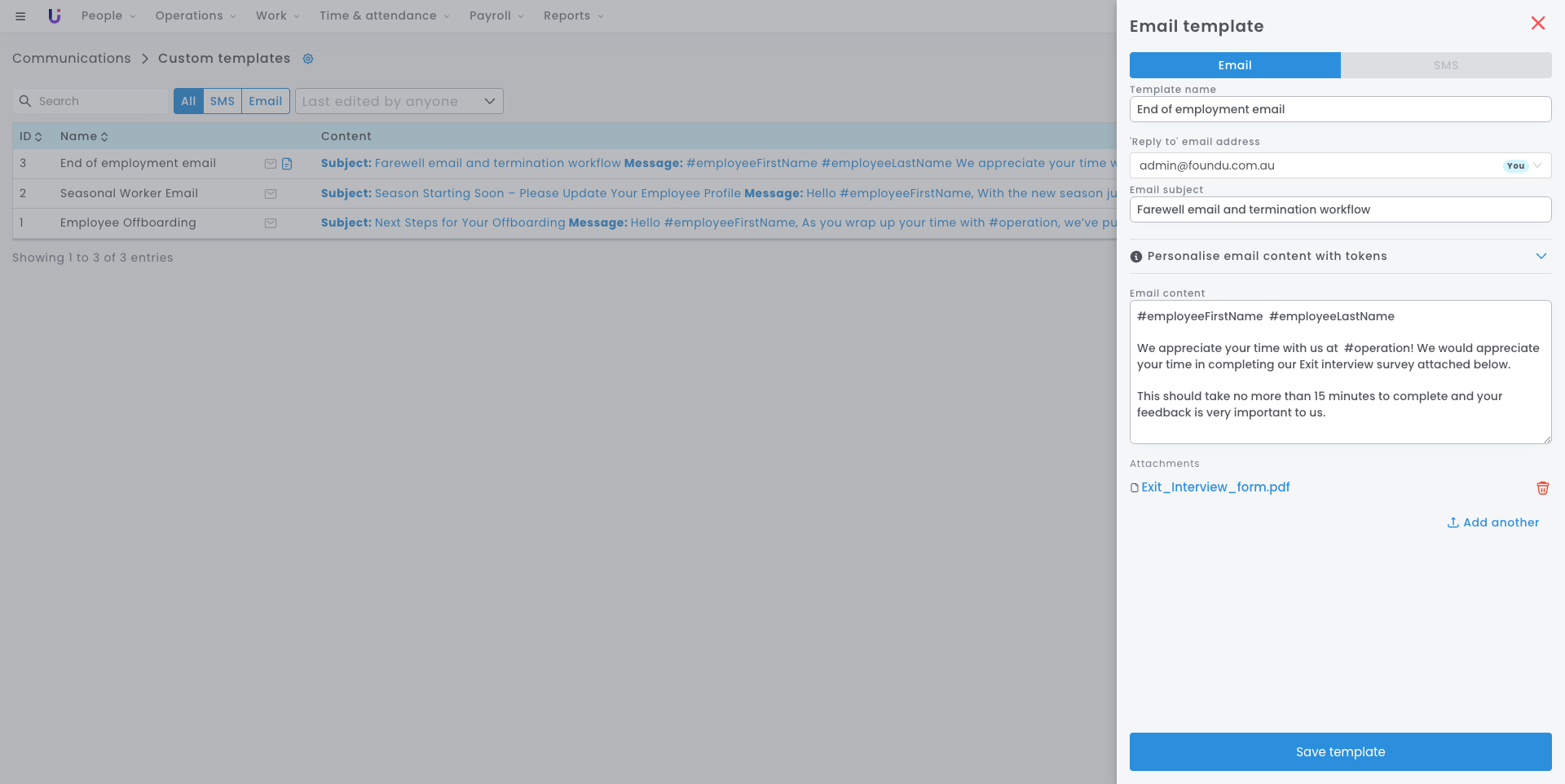Delete the Exit_Interview_form.pdf attachment
This screenshot has width=1565, height=784.
coord(1543,488)
